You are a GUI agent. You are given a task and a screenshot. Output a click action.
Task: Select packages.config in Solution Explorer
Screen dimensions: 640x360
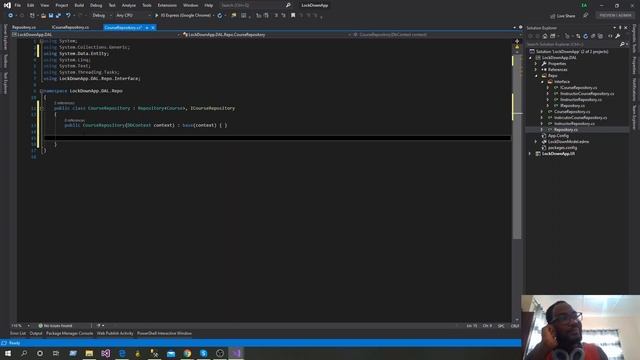(x=562, y=148)
